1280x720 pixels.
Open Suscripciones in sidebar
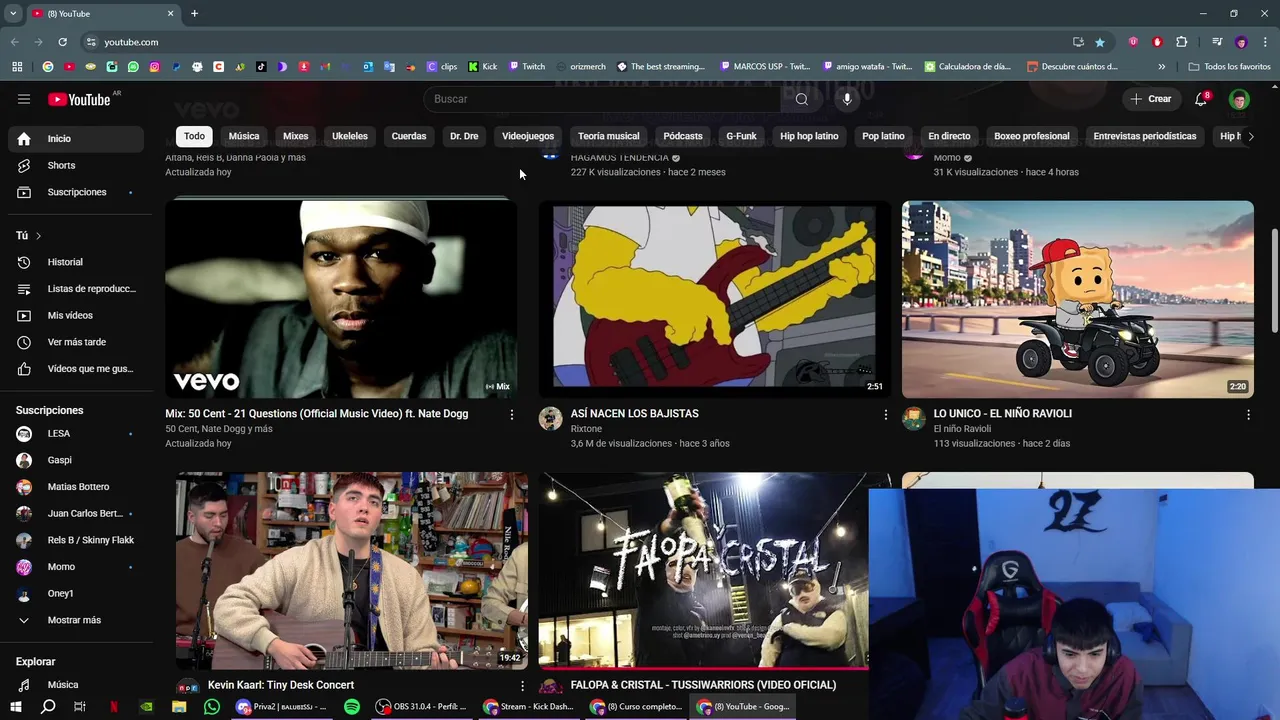click(75, 192)
